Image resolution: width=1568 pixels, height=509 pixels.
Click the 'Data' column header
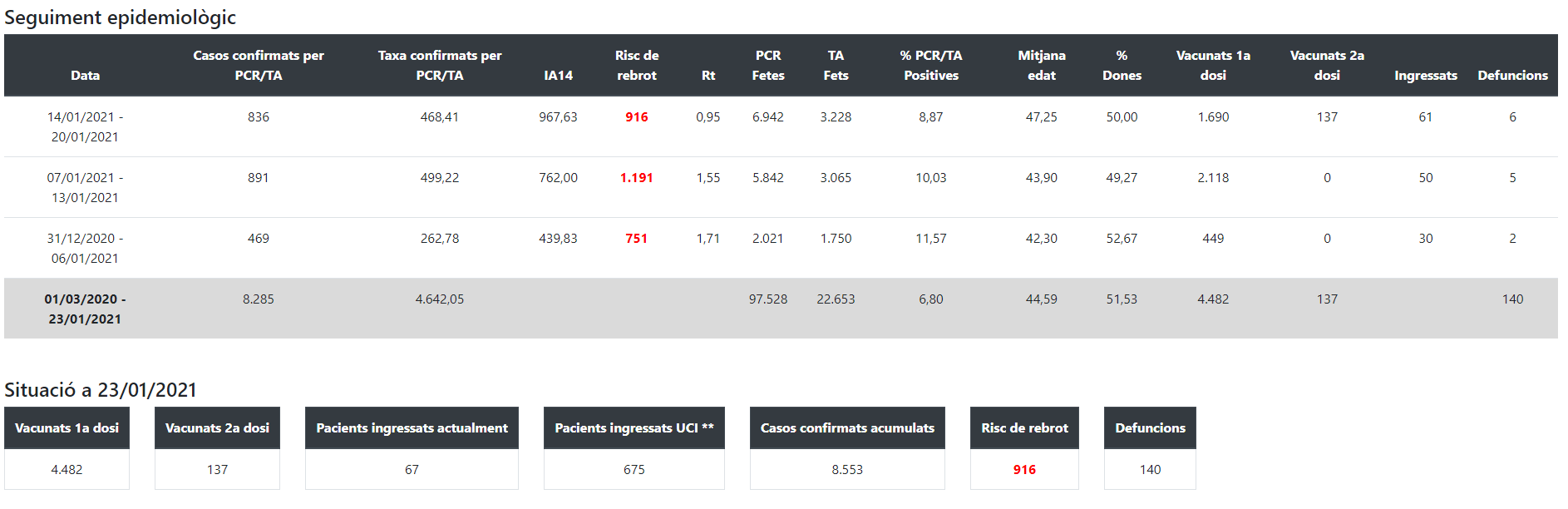85,75
